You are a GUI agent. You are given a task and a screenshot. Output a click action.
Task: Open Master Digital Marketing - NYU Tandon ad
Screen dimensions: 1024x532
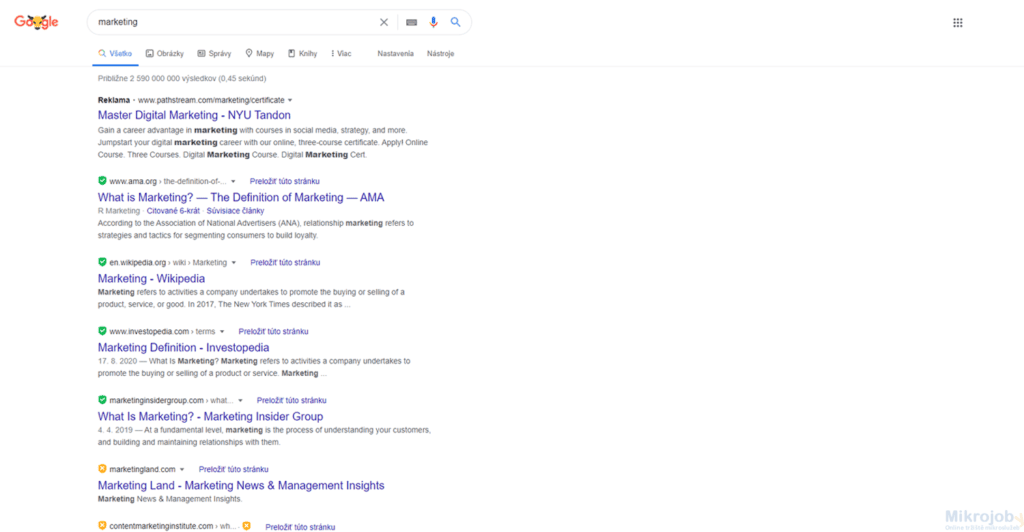point(194,115)
